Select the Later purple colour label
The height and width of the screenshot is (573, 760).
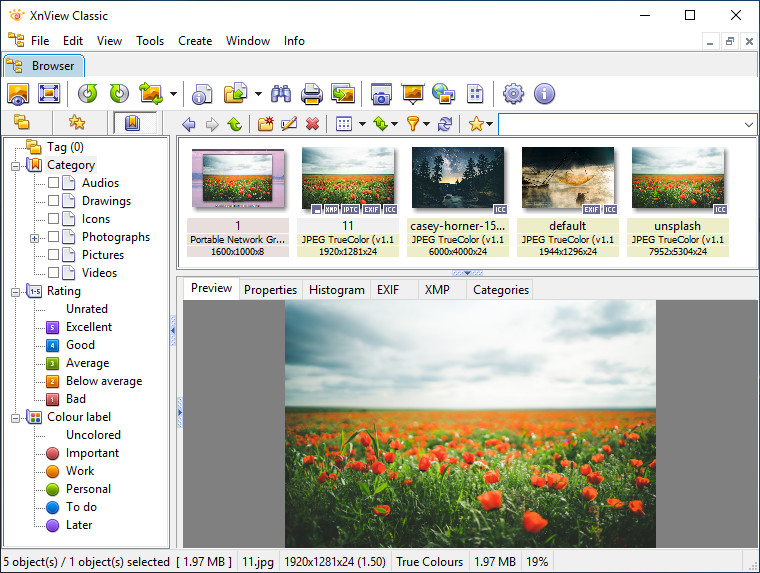click(79, 525)
